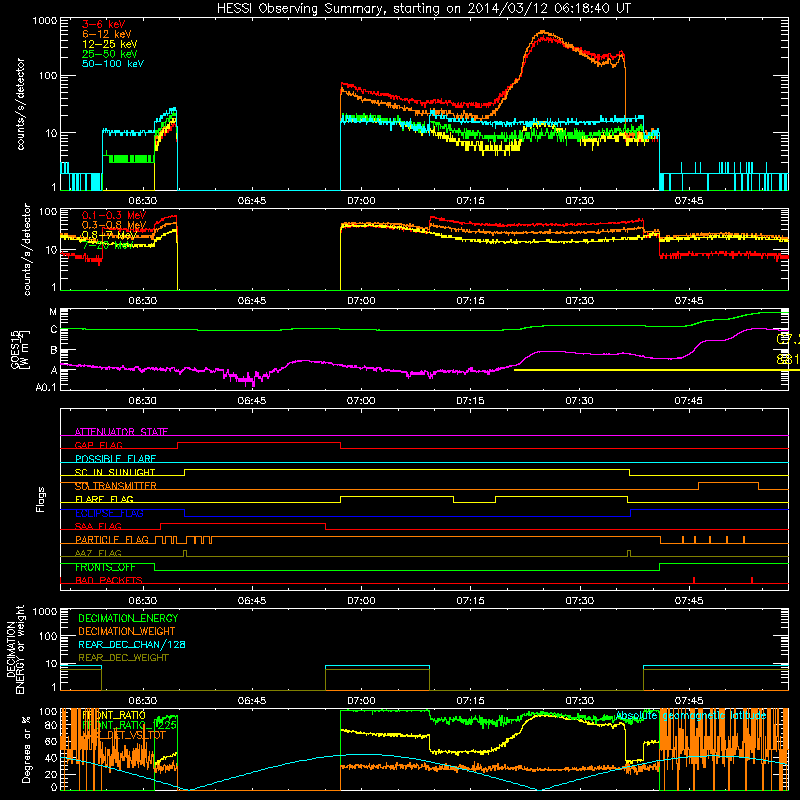Image resolution: width=800 pixels, height=800 pixels.
Task: Click the DECIMATION_ENERGY legend entry
Action: 128,618
